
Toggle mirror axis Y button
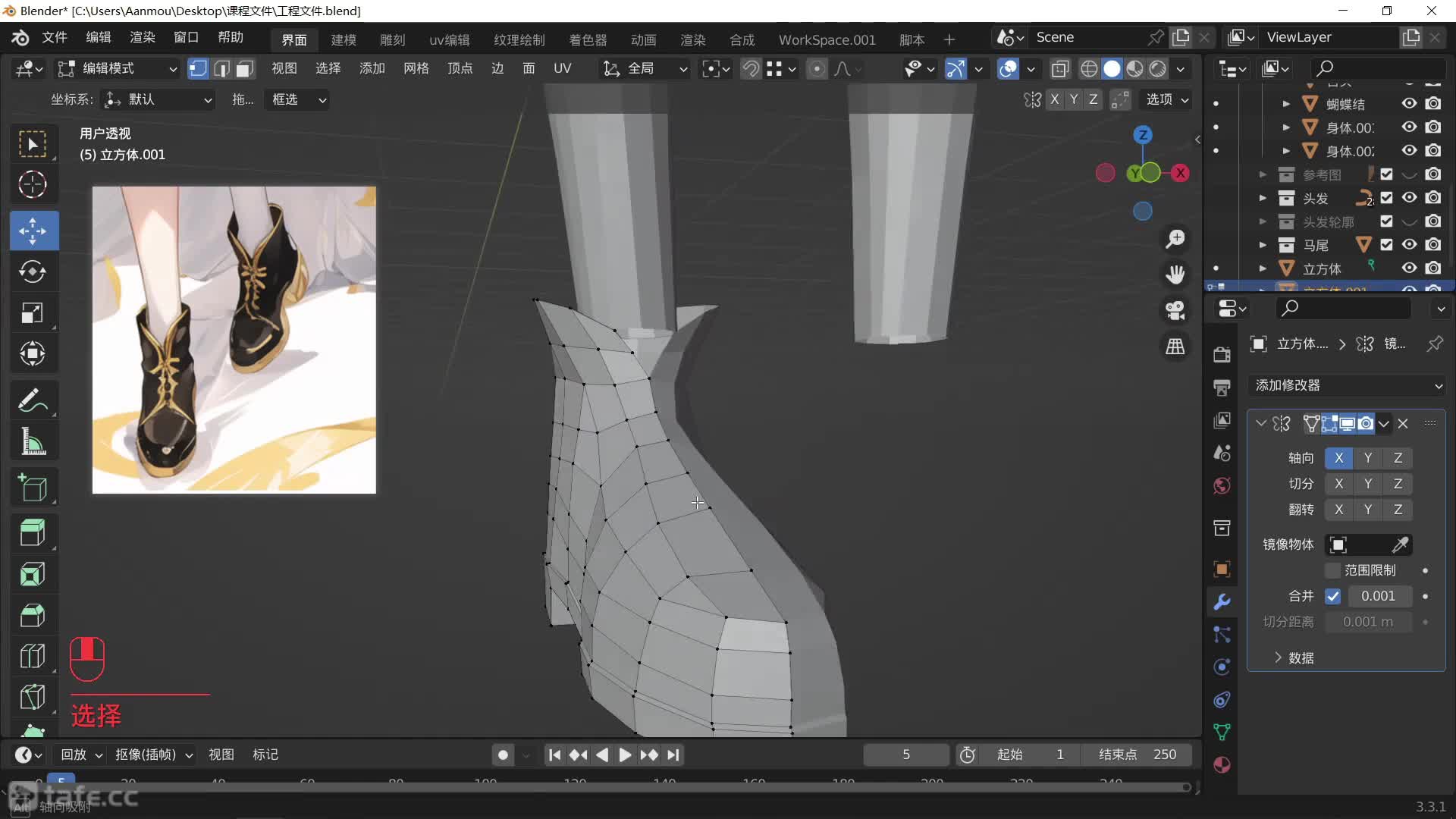(x=1367, y=458)
